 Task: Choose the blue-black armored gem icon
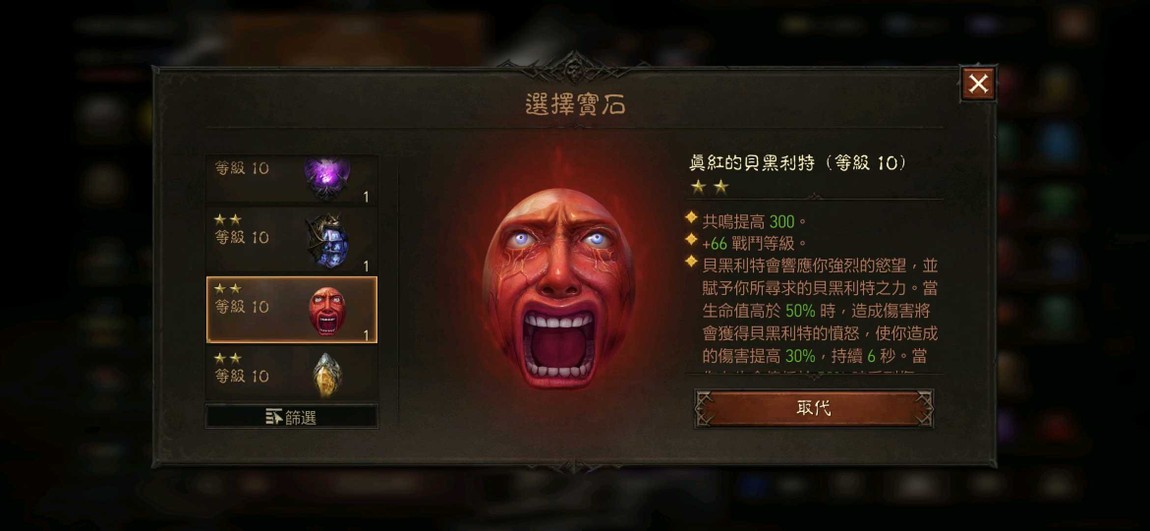coord(327,241)
